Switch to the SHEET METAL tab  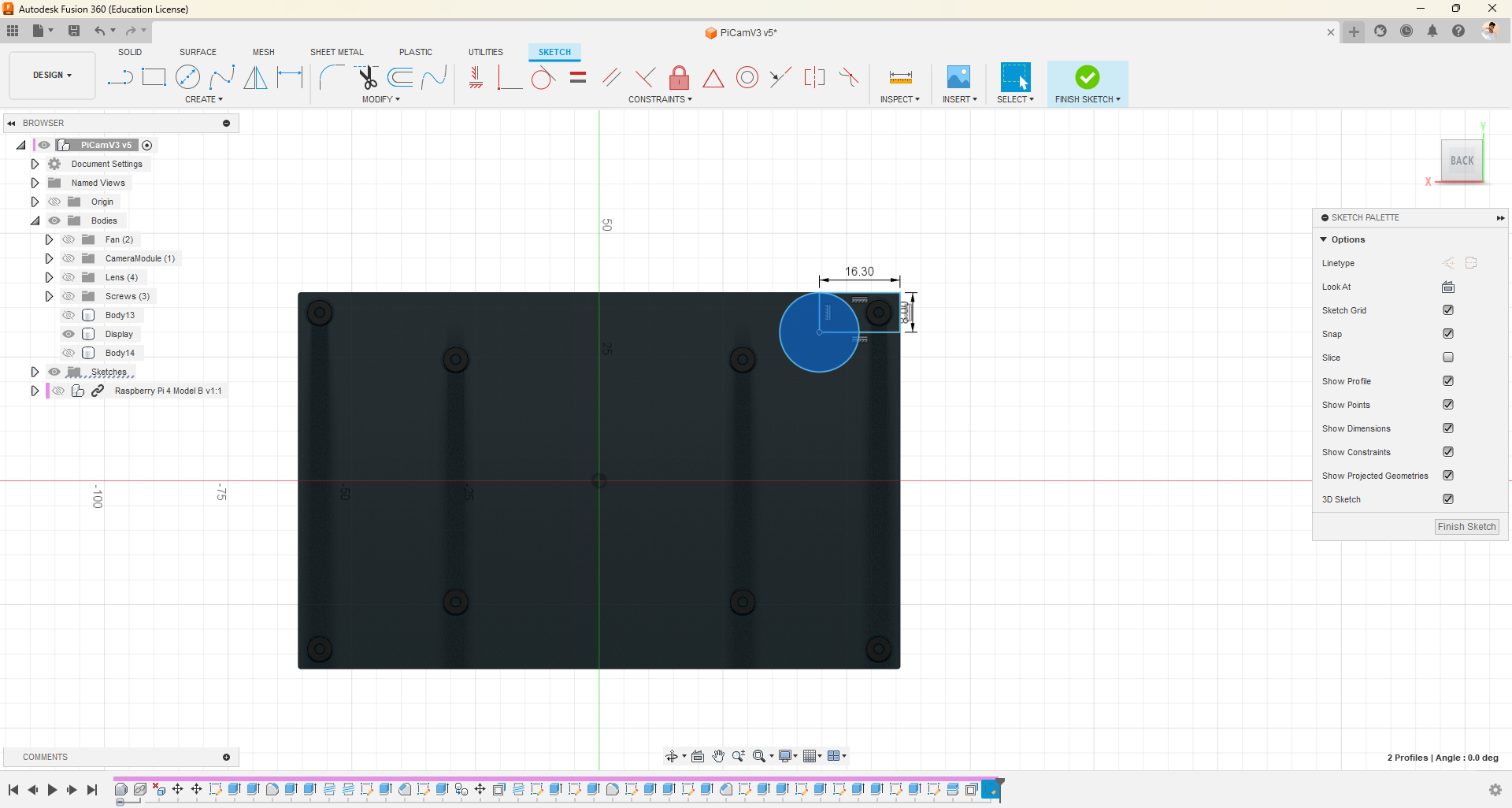tap(337, 52)
